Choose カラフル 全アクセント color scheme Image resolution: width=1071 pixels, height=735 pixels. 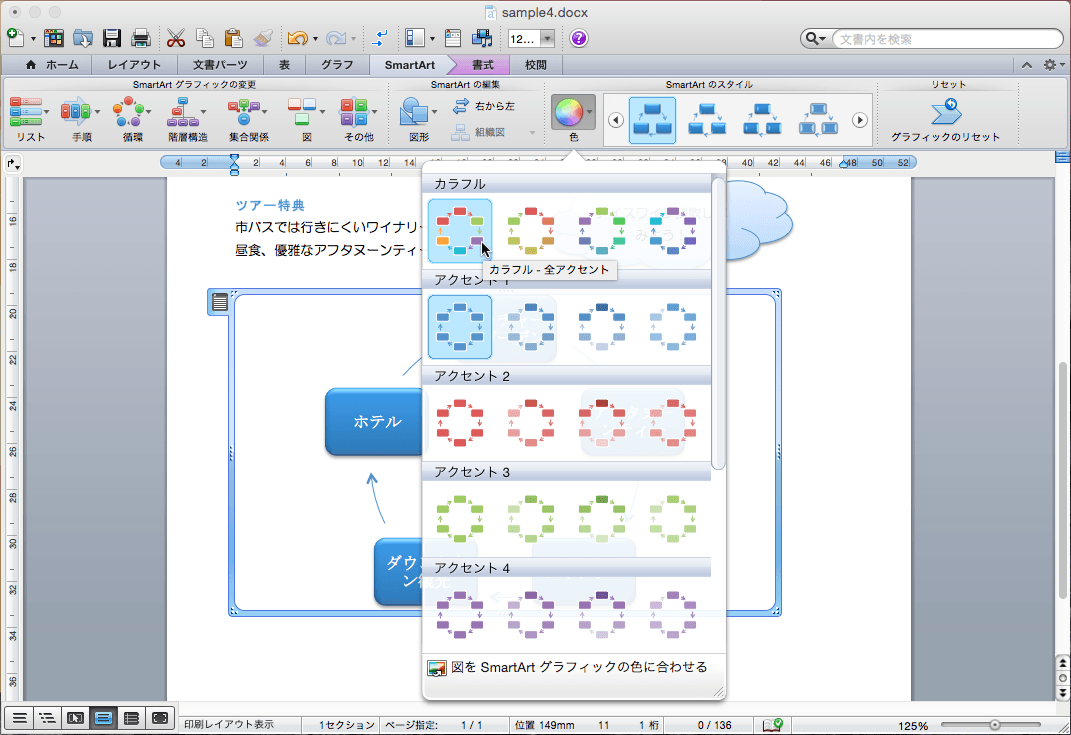[460, 231]
